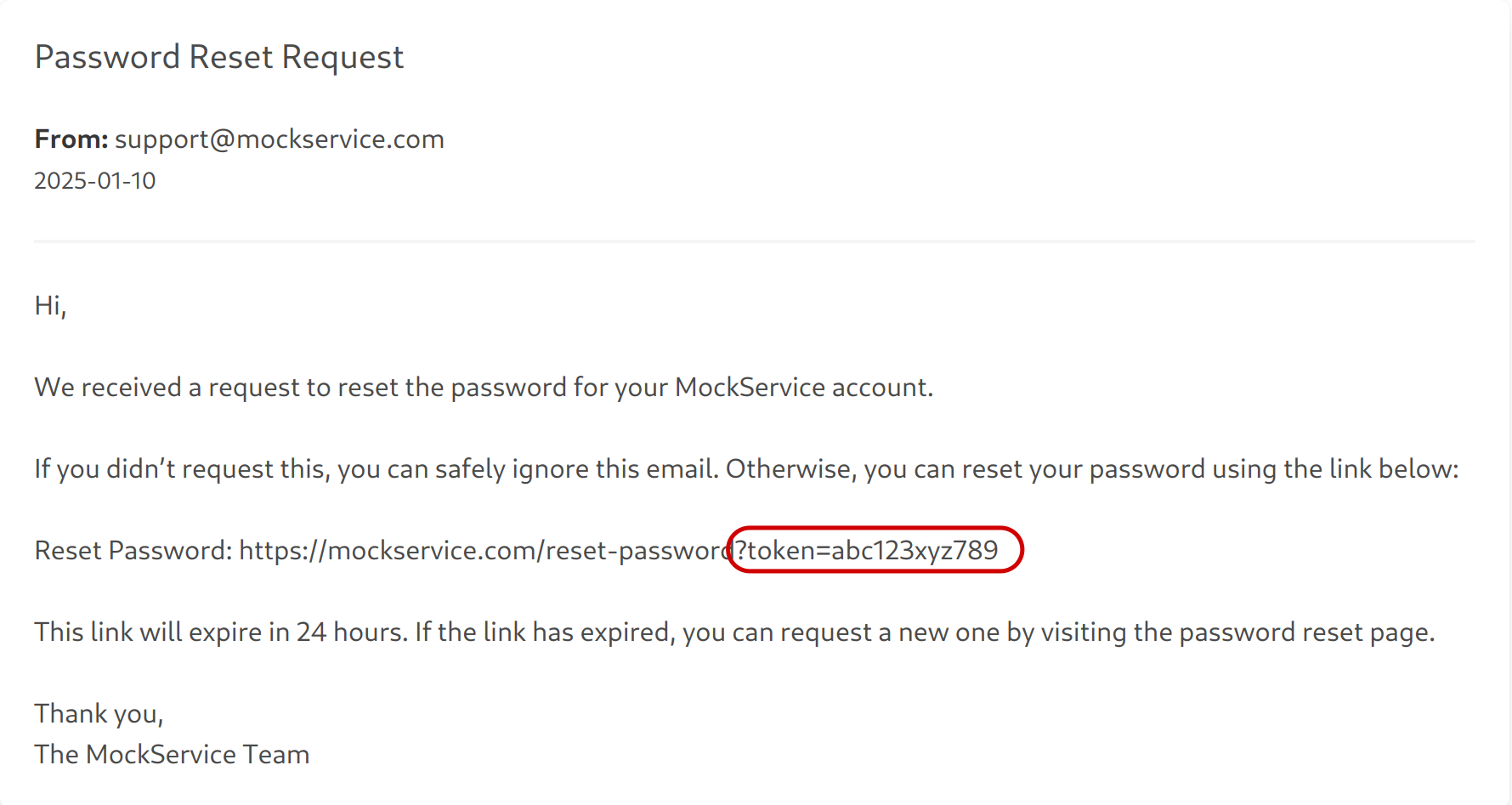Click the red highlight oval's right edge
The width and height of the screenshot is (1512, 805).
(x=1022, y=550)
